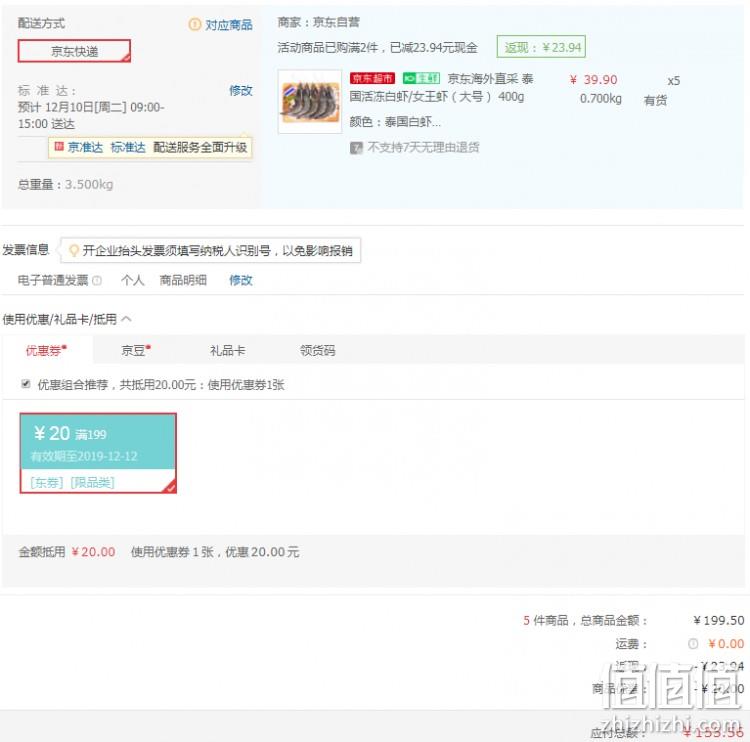
Task: Click the no-7-day-return icon
Action: [x=356, y=148]
